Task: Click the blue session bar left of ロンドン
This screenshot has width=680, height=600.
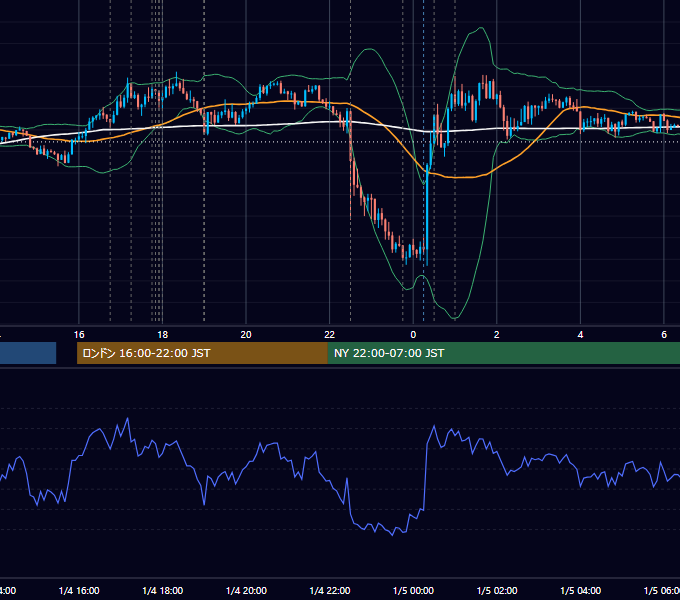Action: coord(28,353)
